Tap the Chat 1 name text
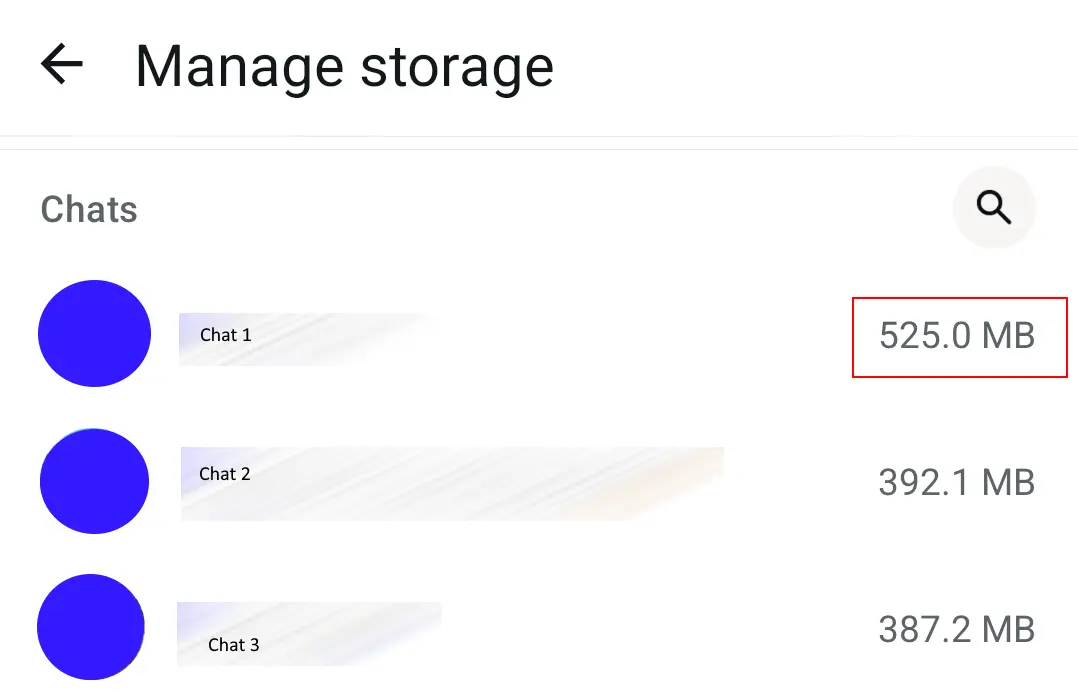 [x=225, y=335]
